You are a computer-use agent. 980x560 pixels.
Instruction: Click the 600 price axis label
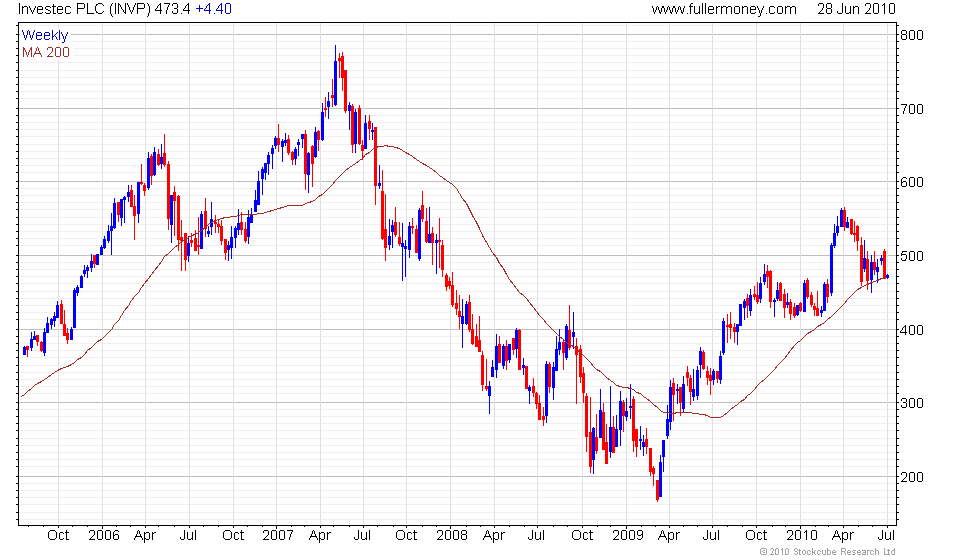coord(911,182)
